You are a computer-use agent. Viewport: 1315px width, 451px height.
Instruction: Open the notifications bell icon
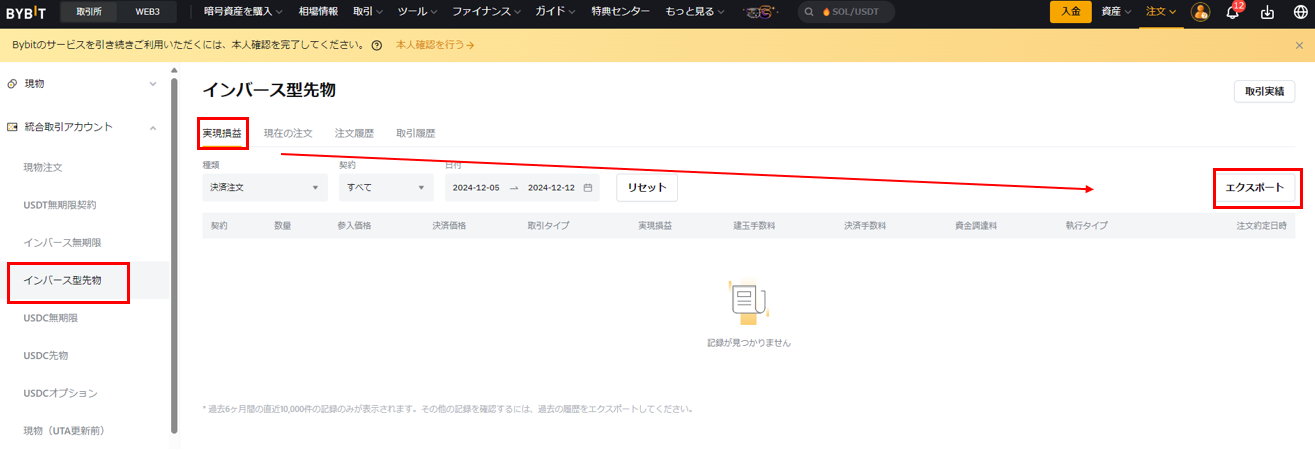[x=1233, y=13]
